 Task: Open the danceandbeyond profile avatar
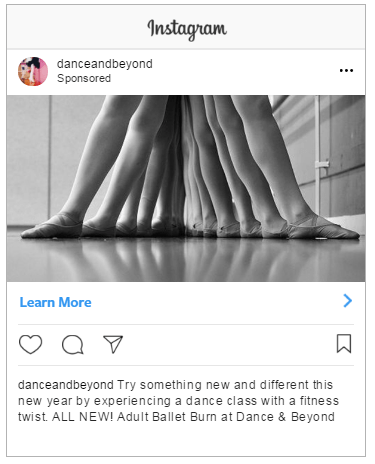[x=33, y=71]
